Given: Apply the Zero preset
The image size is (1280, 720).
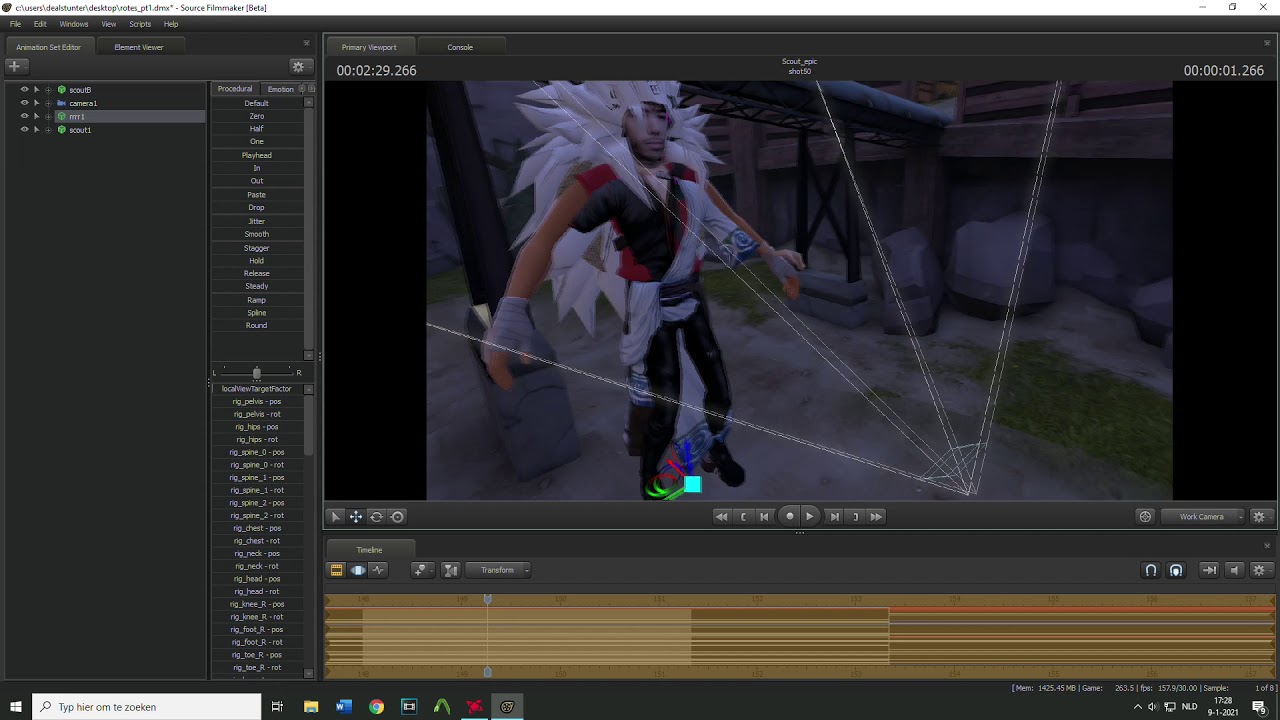Looking at the screenshot, I should point(257,116).
